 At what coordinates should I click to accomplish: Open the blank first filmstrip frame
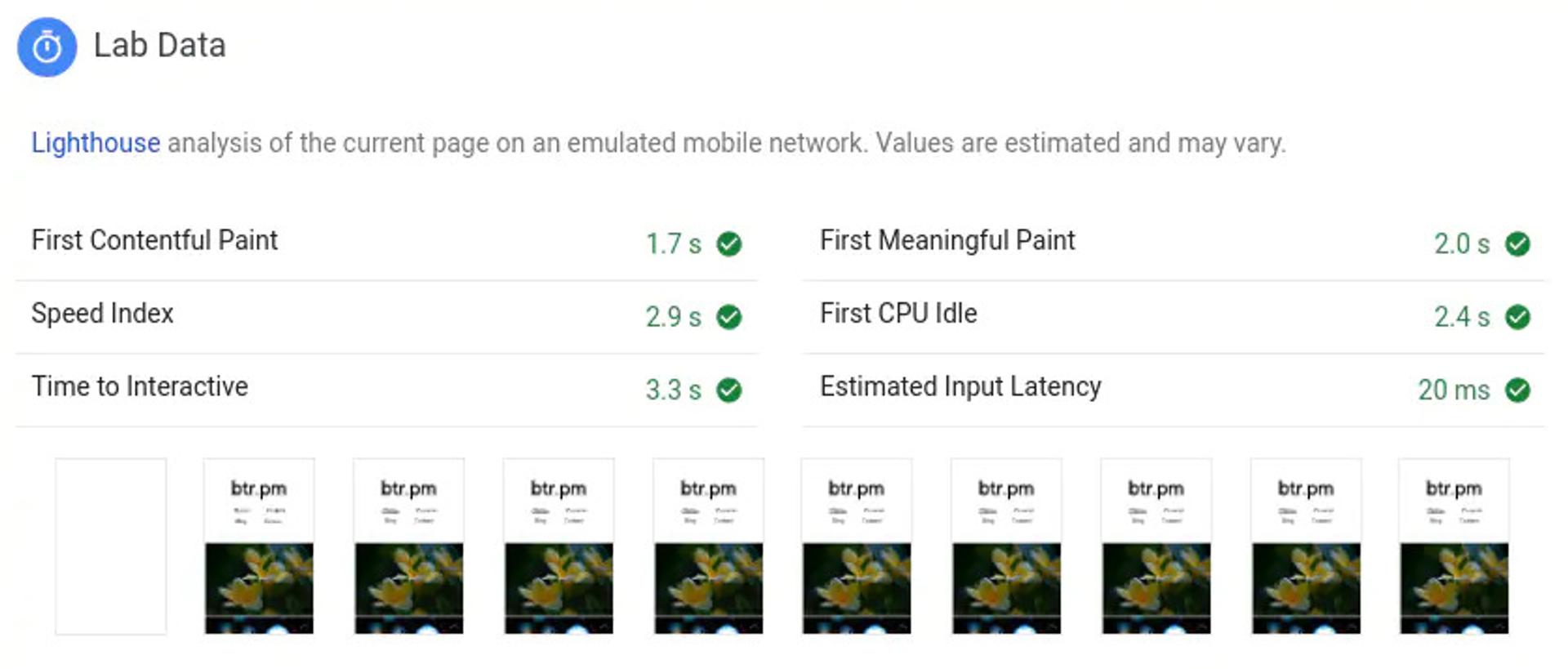(111, 546)
